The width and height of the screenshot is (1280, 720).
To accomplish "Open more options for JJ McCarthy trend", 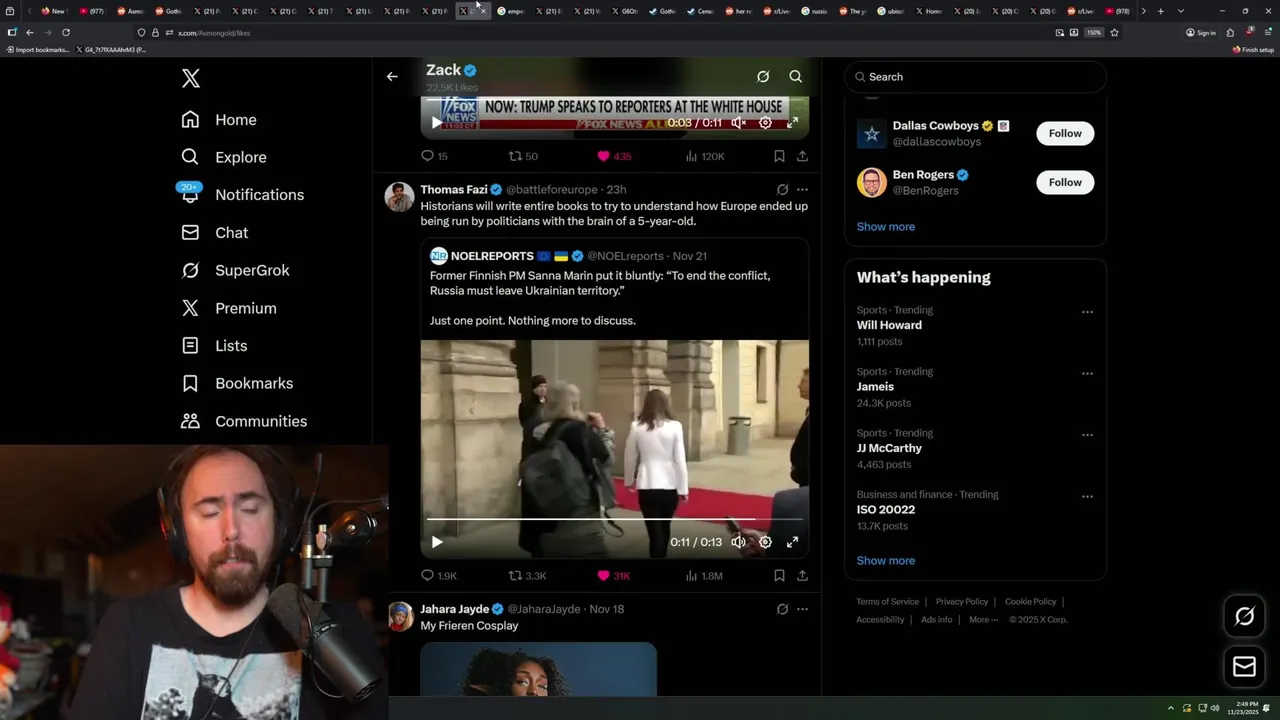I will pos(1087,435).
